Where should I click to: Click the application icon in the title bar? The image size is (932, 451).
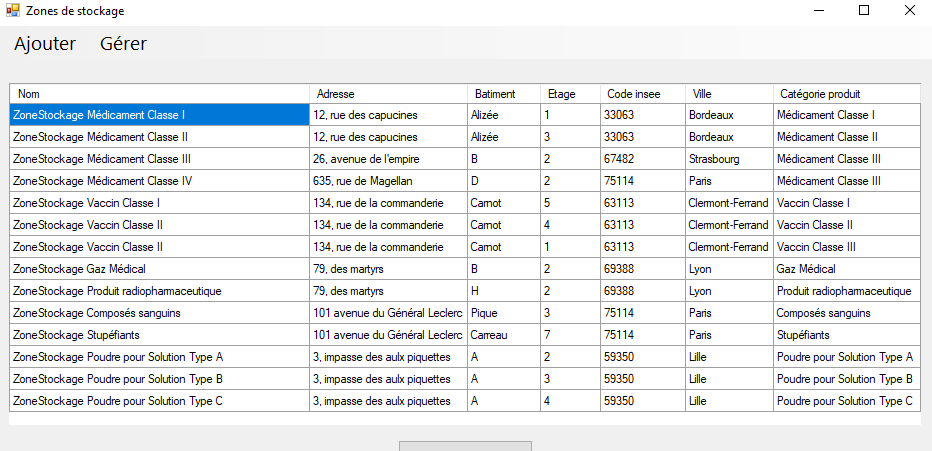pos(12,10)
